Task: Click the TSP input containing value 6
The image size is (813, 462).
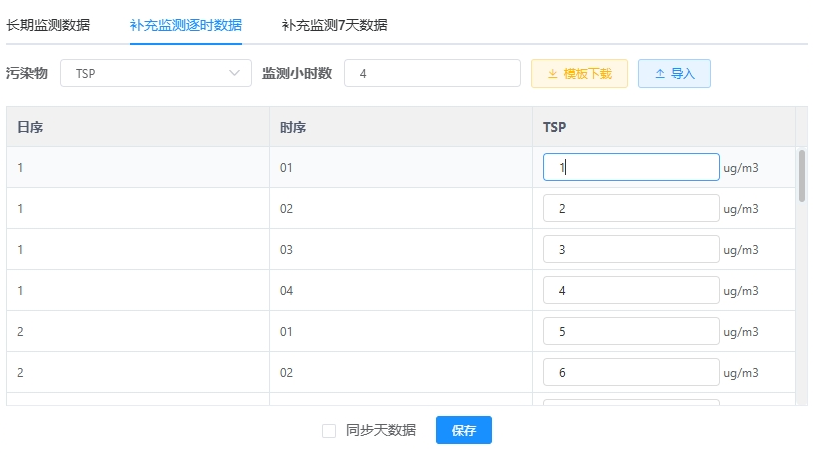Action: point(631,372)
